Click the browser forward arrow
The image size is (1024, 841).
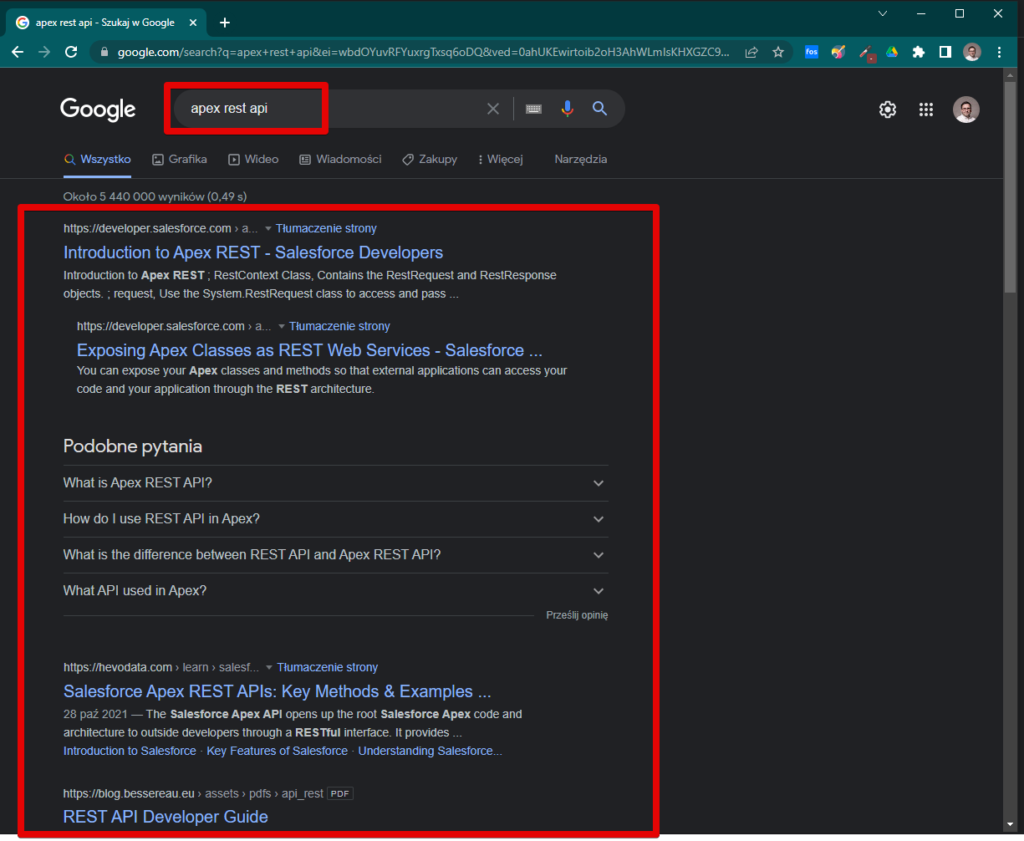[x=44, y=52]
